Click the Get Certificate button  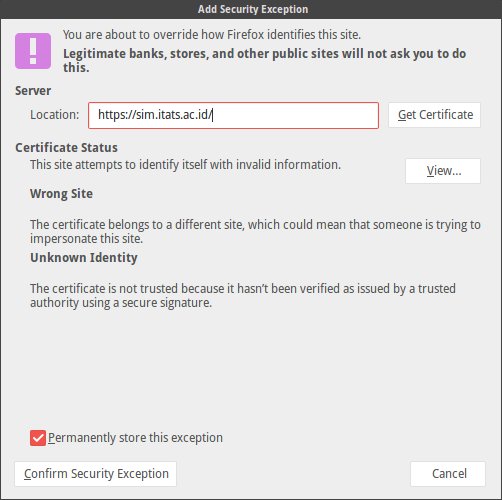(434, 115)
